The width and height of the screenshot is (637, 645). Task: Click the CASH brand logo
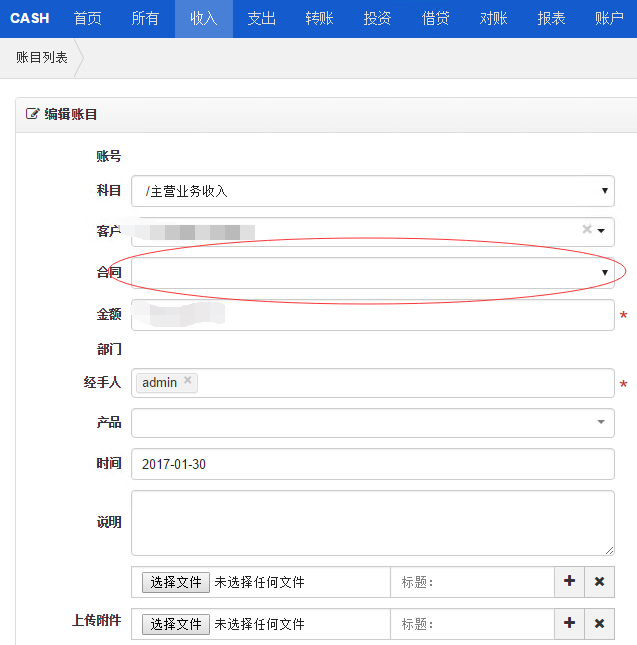(x=29, y=18)
